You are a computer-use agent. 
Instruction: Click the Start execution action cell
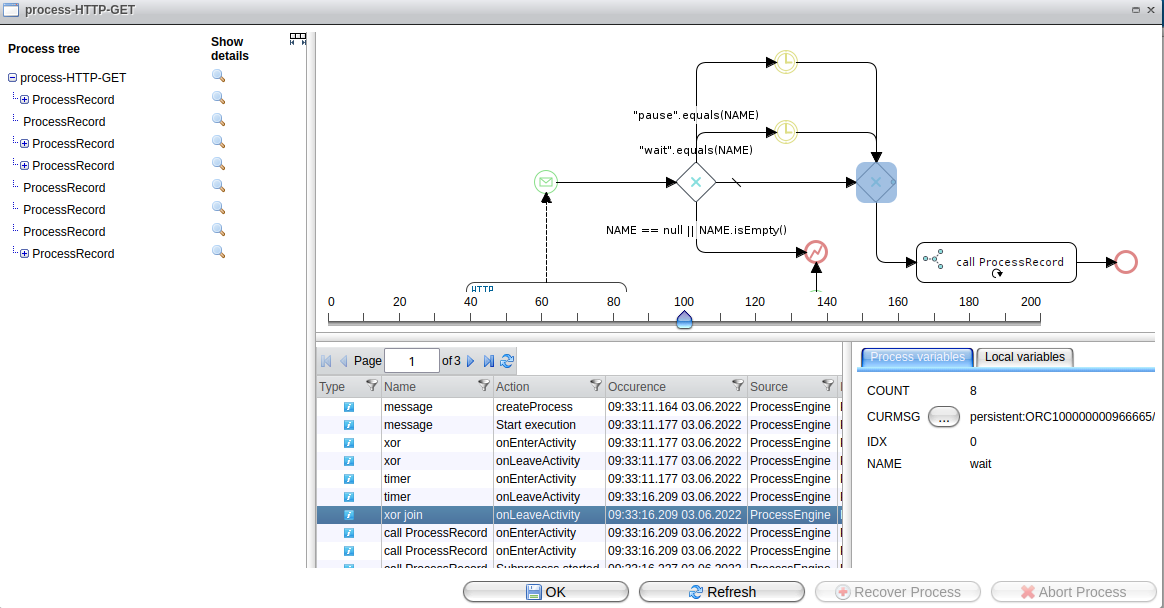pos(536,425)
